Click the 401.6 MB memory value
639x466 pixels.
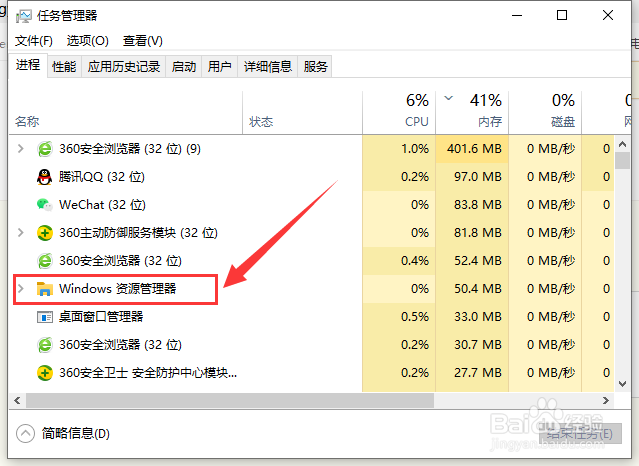(474, 149)
